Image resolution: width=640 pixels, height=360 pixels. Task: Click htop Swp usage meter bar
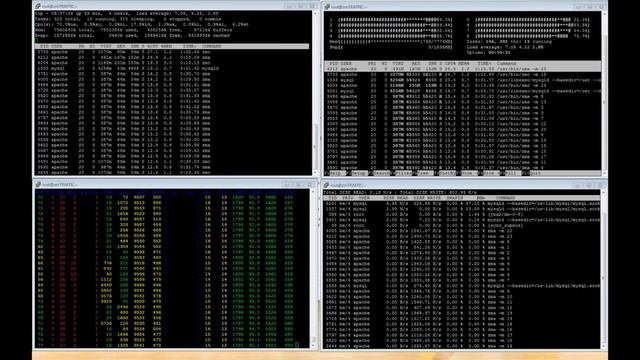[x=391, y=47]
